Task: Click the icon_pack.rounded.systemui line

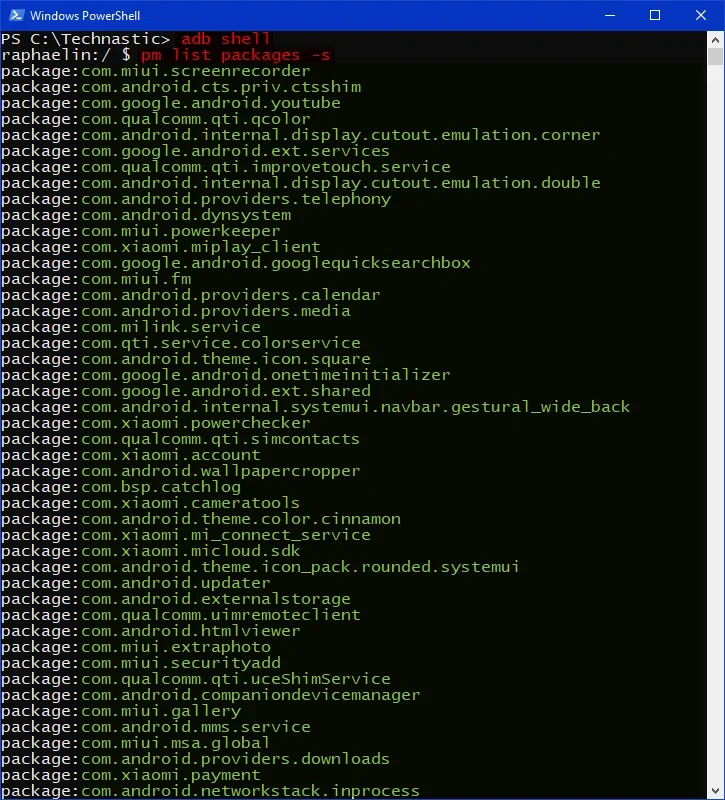Action: (260, 566)
